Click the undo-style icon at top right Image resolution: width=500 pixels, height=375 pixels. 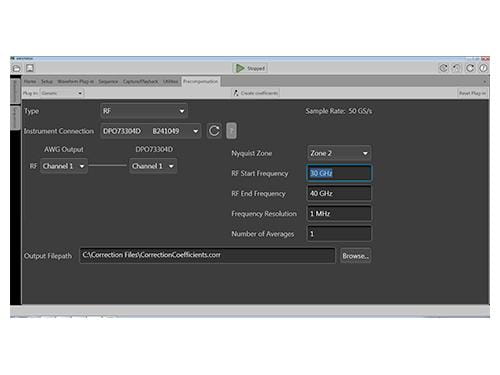[456, 68]
